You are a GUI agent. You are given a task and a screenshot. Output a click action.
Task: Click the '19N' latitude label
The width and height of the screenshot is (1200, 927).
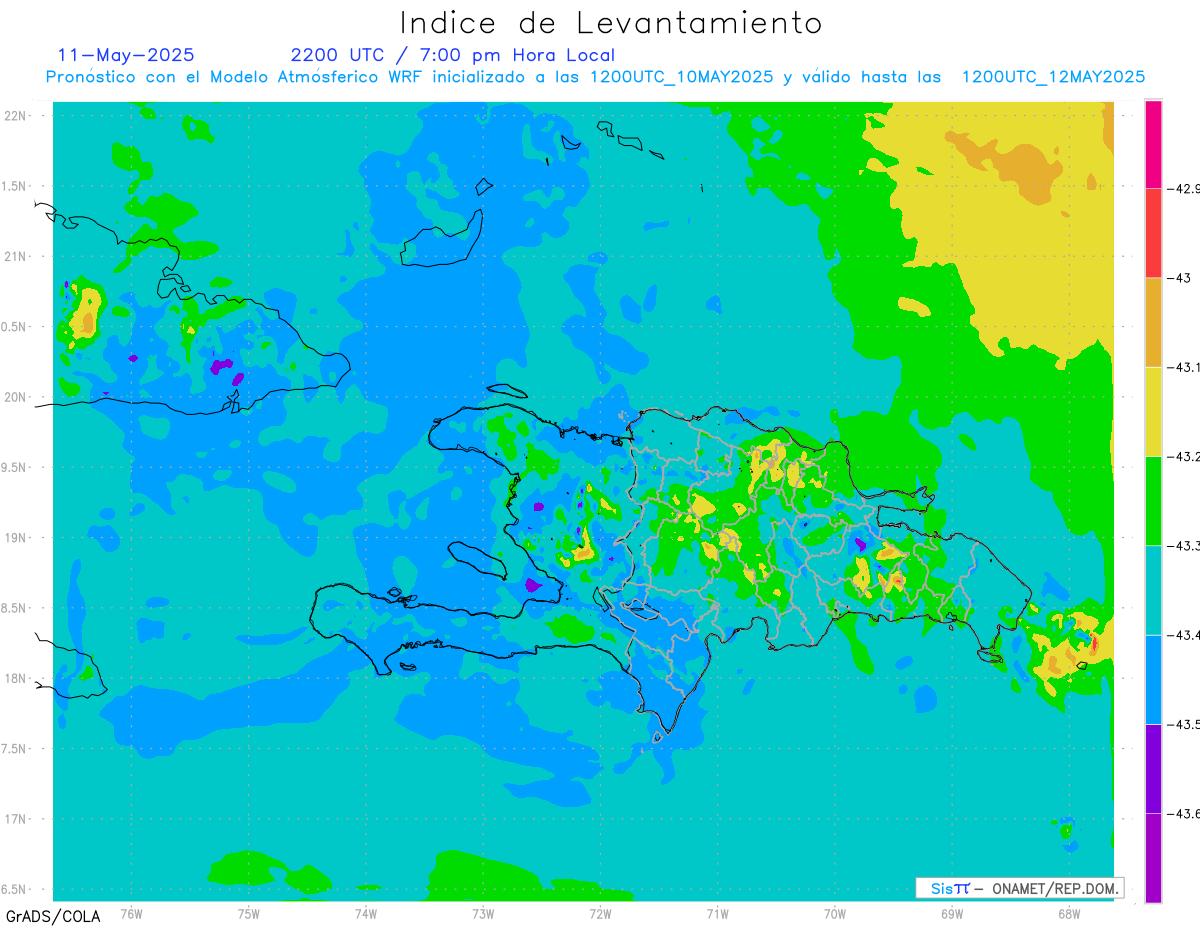click(x=15, y=538)
